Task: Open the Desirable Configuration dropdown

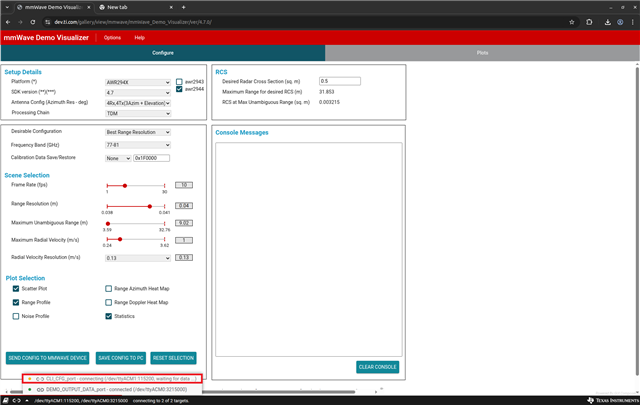Action: click(x=138, y=132)
